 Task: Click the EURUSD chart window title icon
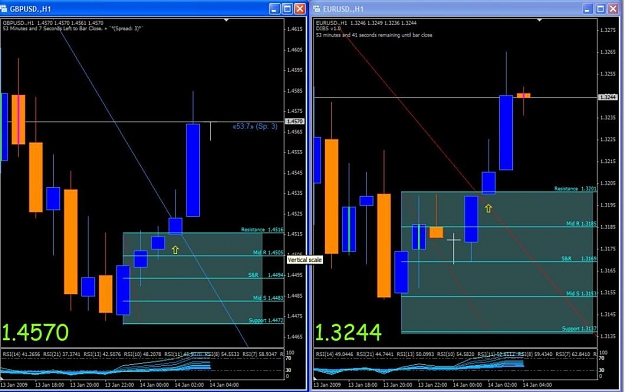point(316,9)
